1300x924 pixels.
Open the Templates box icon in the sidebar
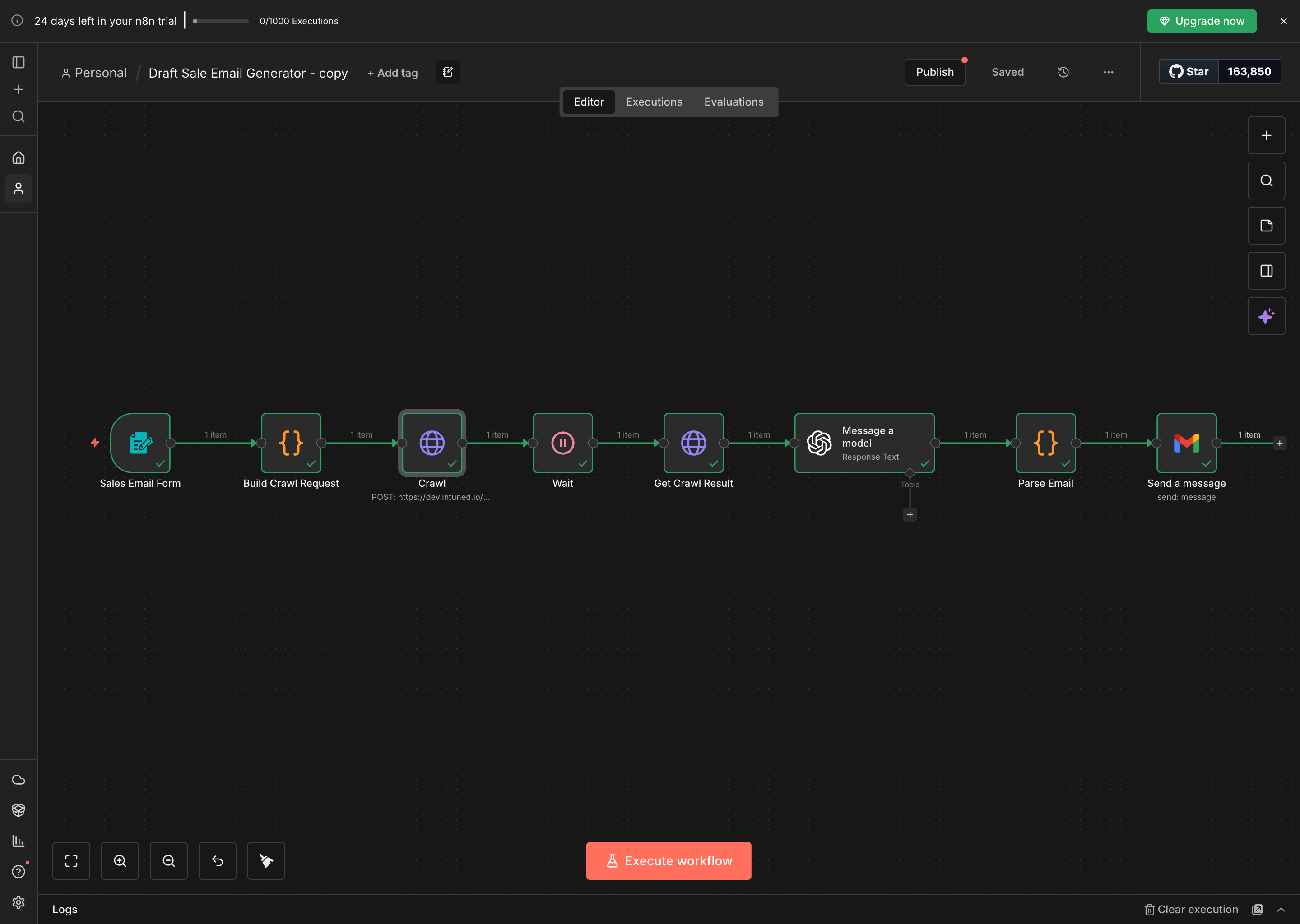[x=19, y=810]
